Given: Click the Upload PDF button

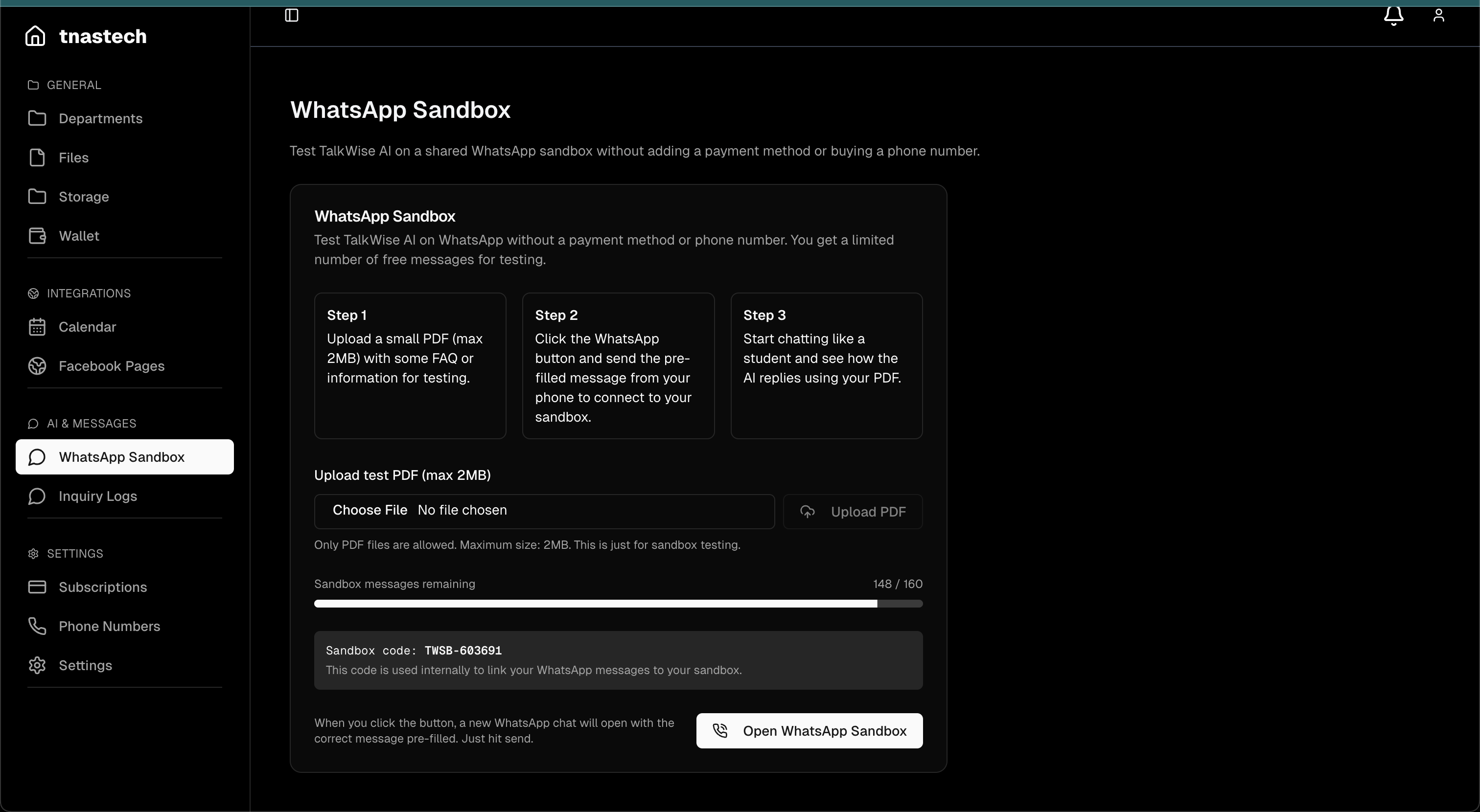Looking at the screenshot, I should pyautogui.click(x=853, y=512).
